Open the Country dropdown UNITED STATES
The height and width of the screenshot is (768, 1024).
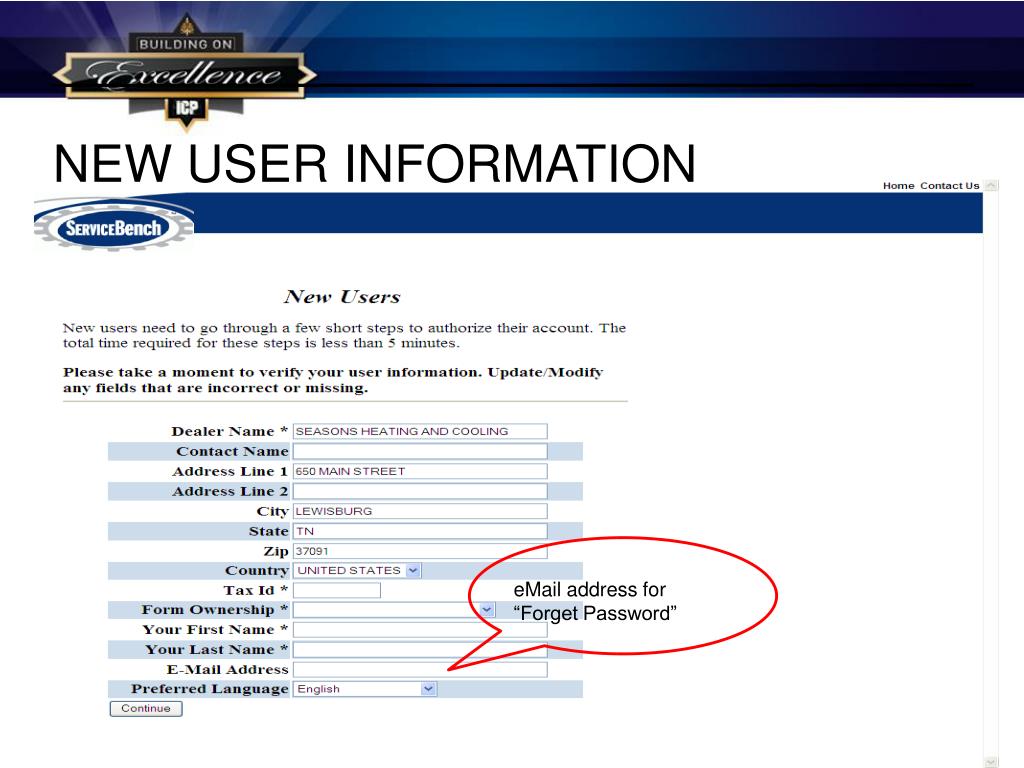[x=357, y=571]
